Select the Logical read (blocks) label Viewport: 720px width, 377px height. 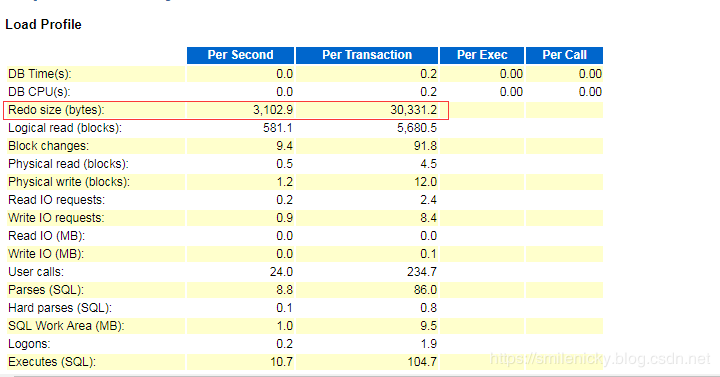65,128
